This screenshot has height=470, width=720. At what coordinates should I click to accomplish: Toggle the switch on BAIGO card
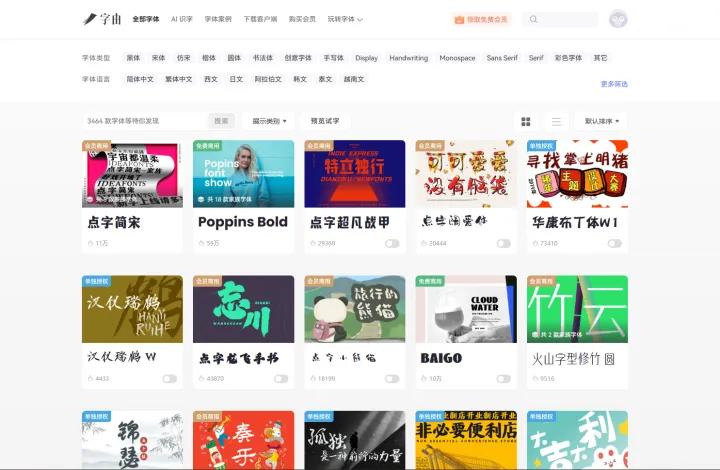tap(503, 379)
